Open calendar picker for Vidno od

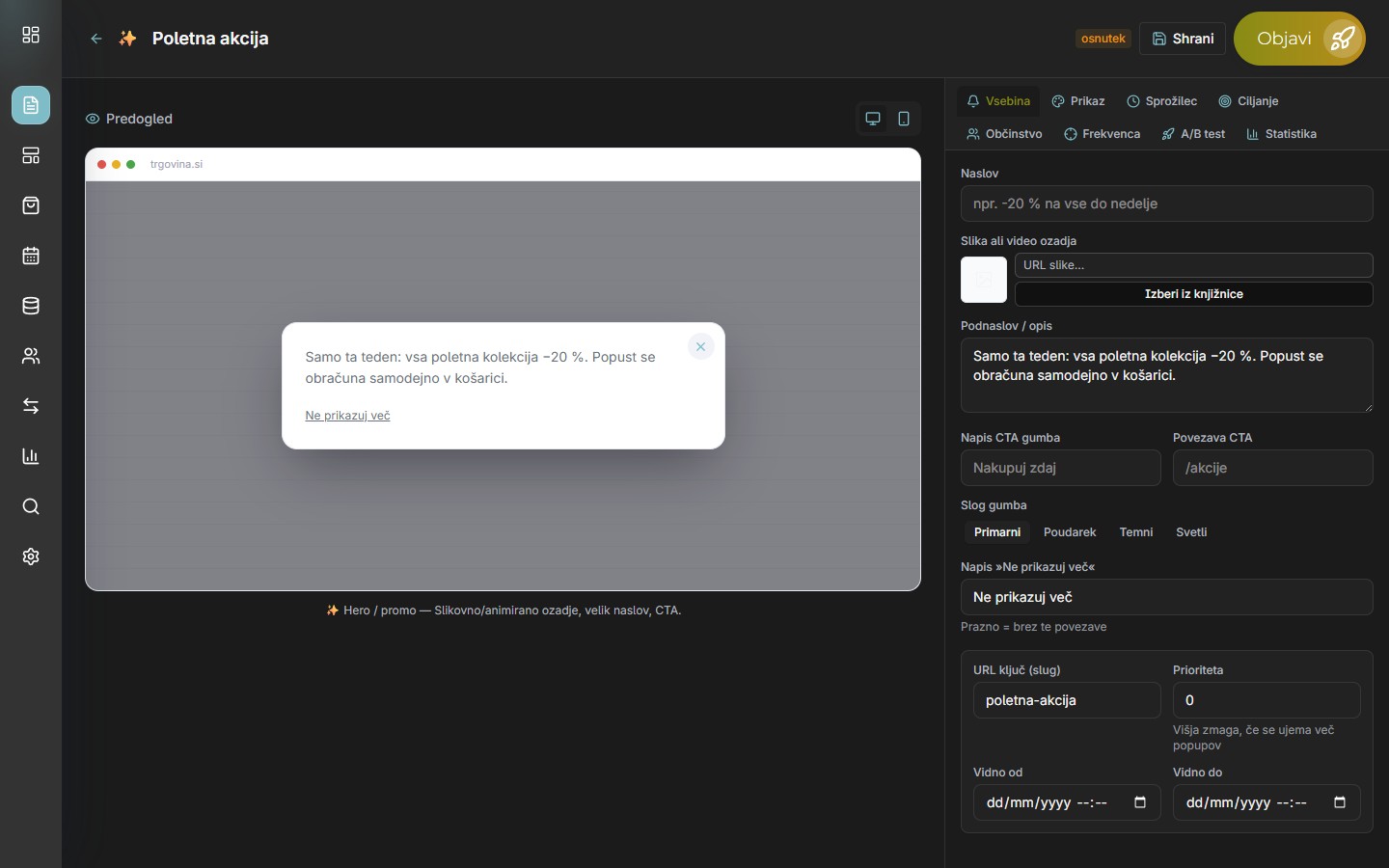[x=1140, y=802]
